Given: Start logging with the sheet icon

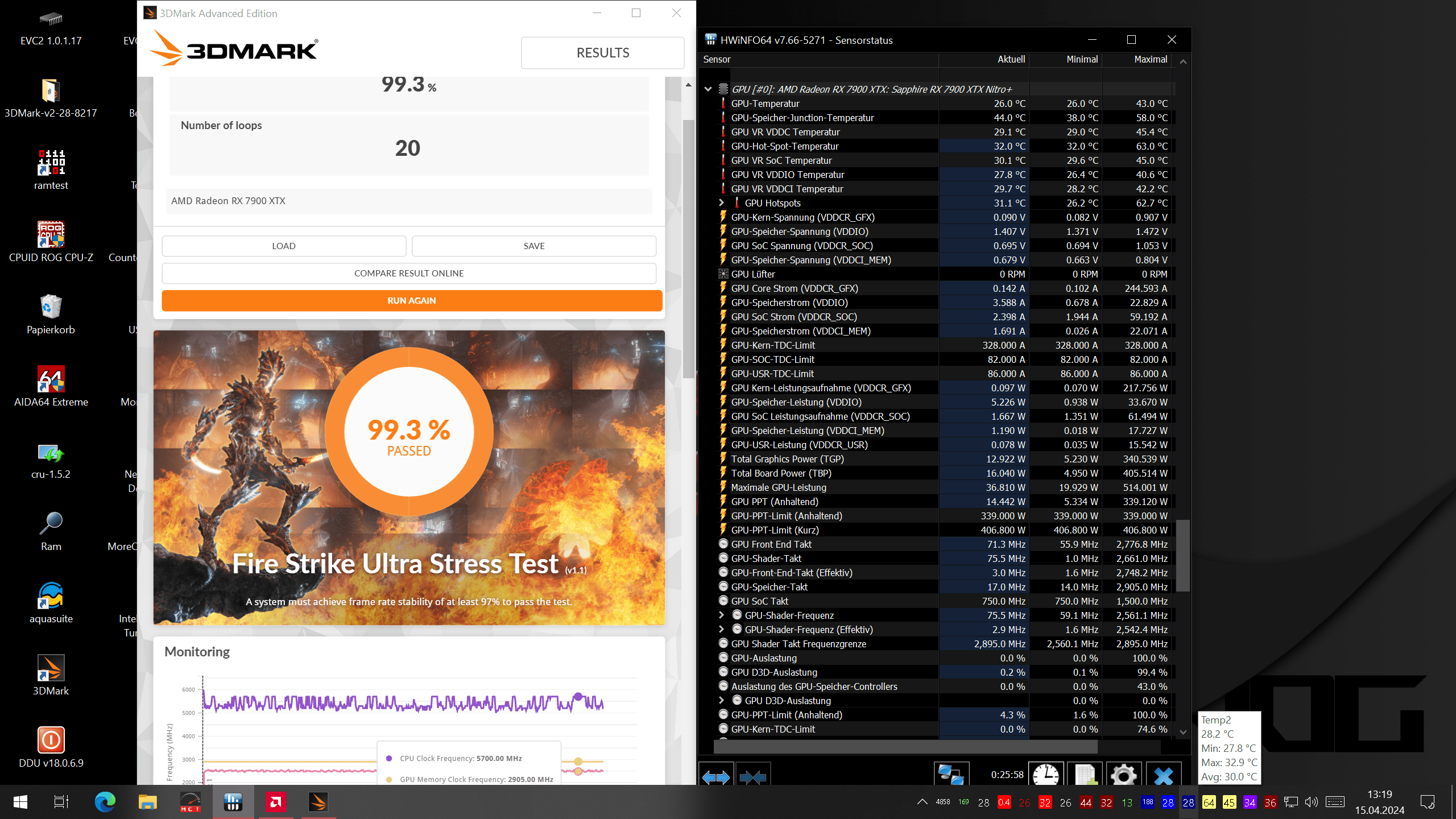Looking at the screenshot, I should [1085, 775].
